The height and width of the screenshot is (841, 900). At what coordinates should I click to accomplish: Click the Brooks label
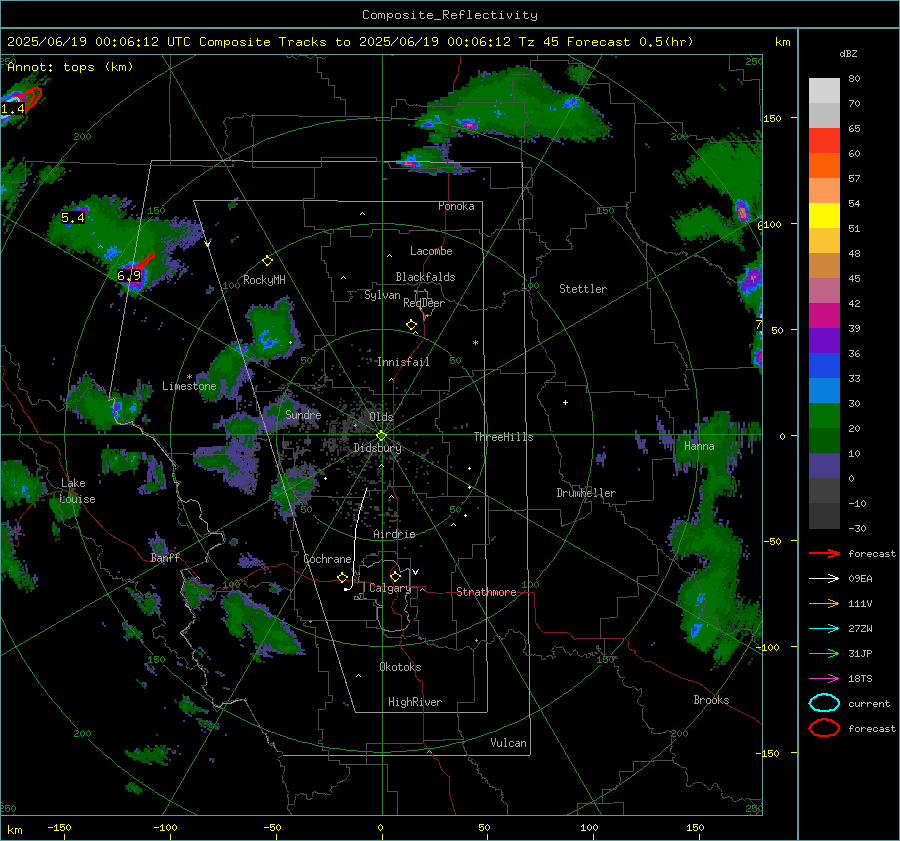711,700
